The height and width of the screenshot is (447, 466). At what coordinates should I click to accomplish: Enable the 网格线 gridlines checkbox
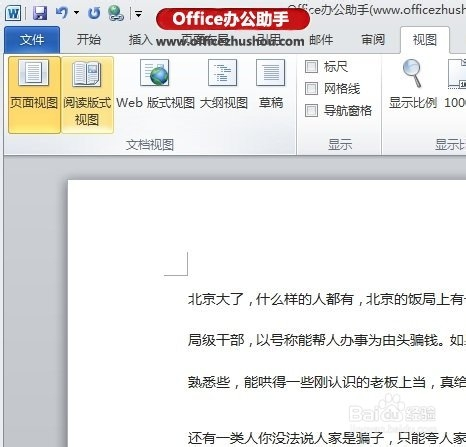(x=311, y=89)
